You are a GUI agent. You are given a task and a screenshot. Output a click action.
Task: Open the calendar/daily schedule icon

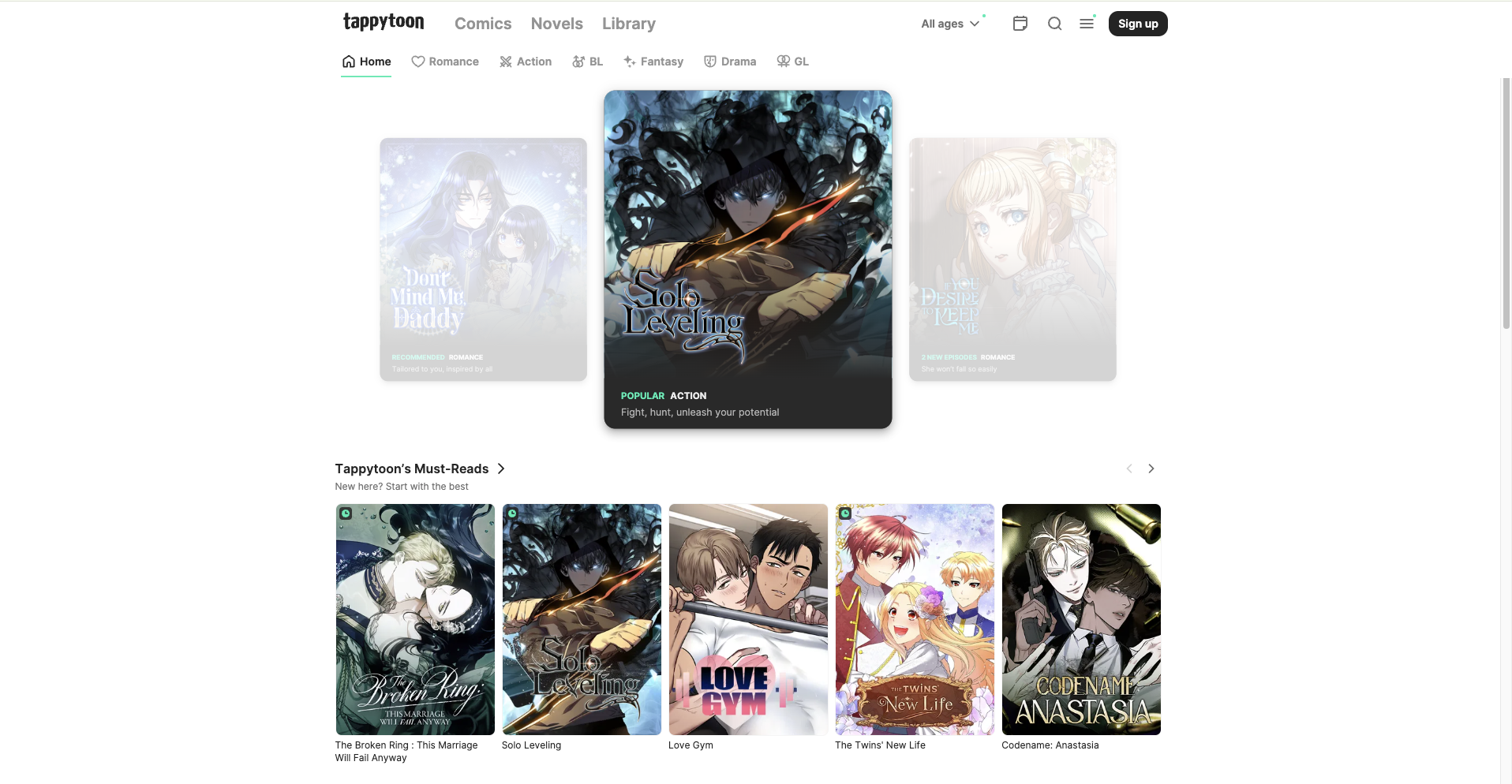tap(1020, 23)
